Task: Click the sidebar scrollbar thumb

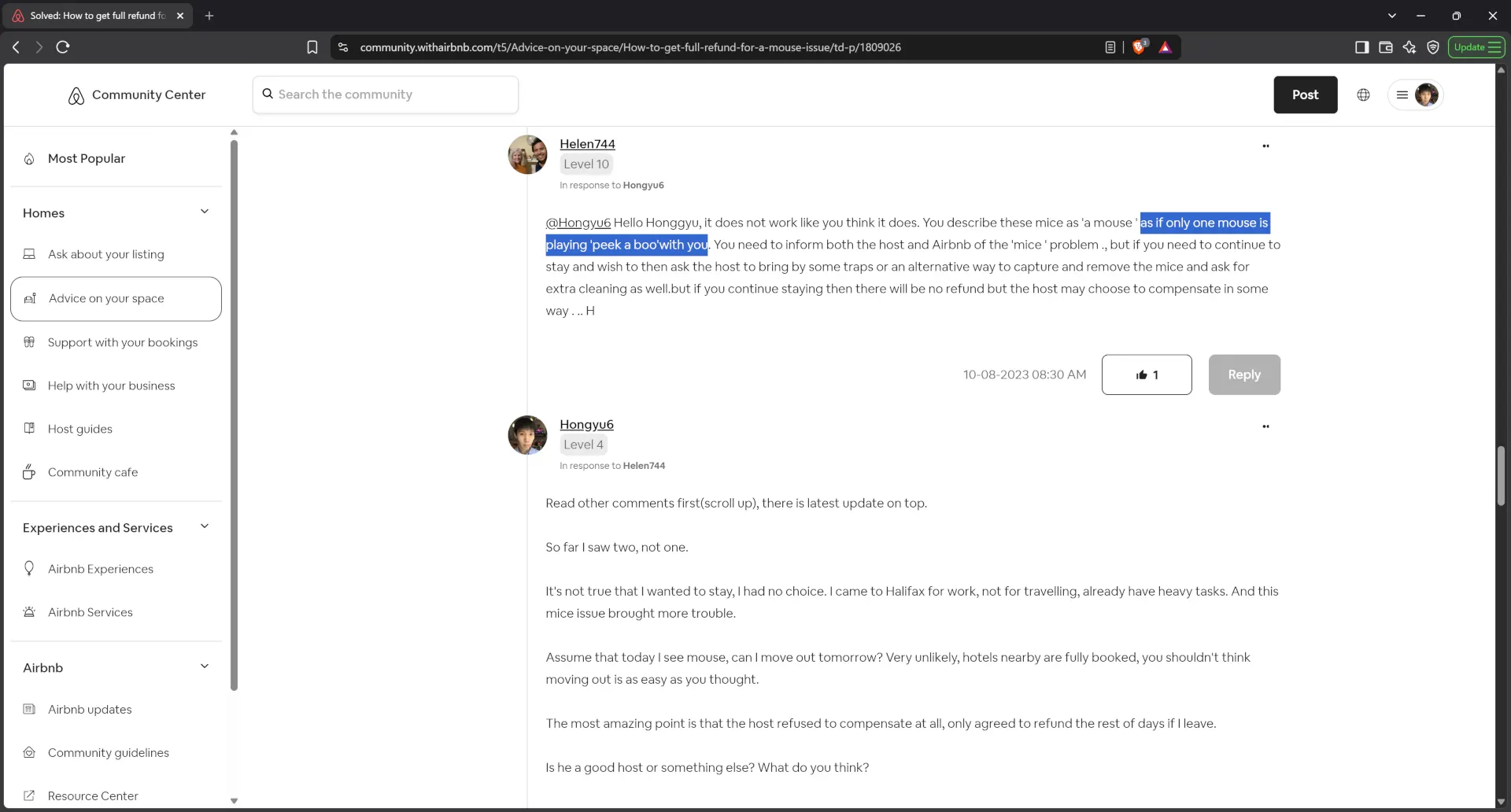Action: coord(234,415)
